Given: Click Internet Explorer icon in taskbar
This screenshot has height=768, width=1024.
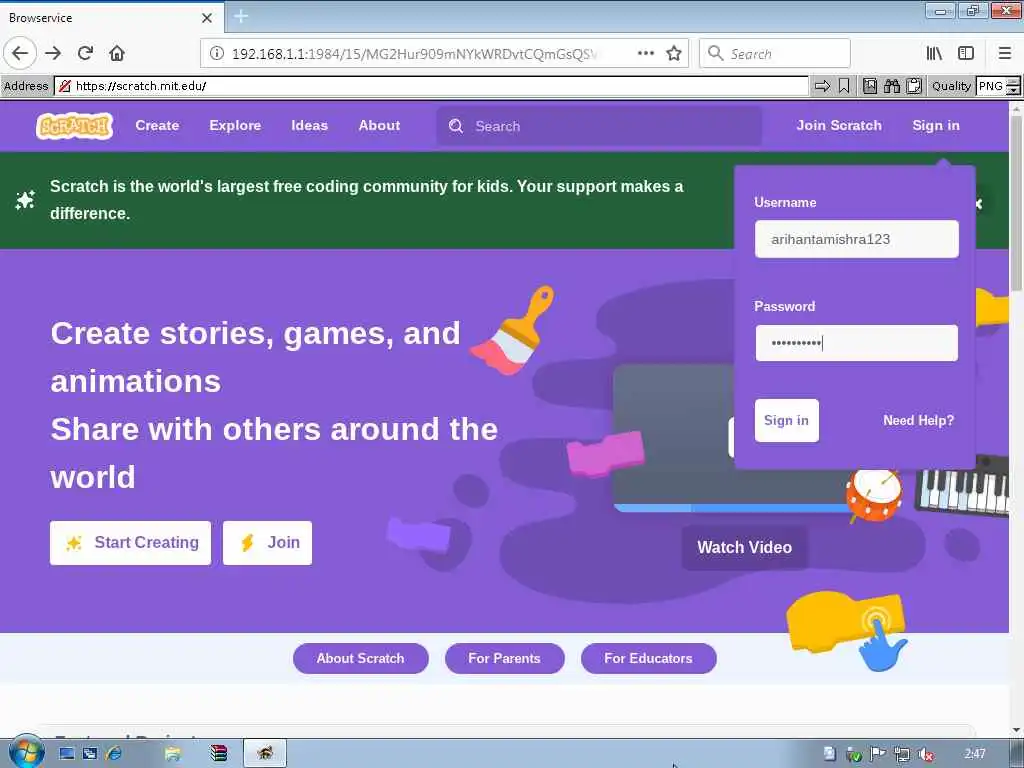Looking at the screenshot, I should point(114,754).
